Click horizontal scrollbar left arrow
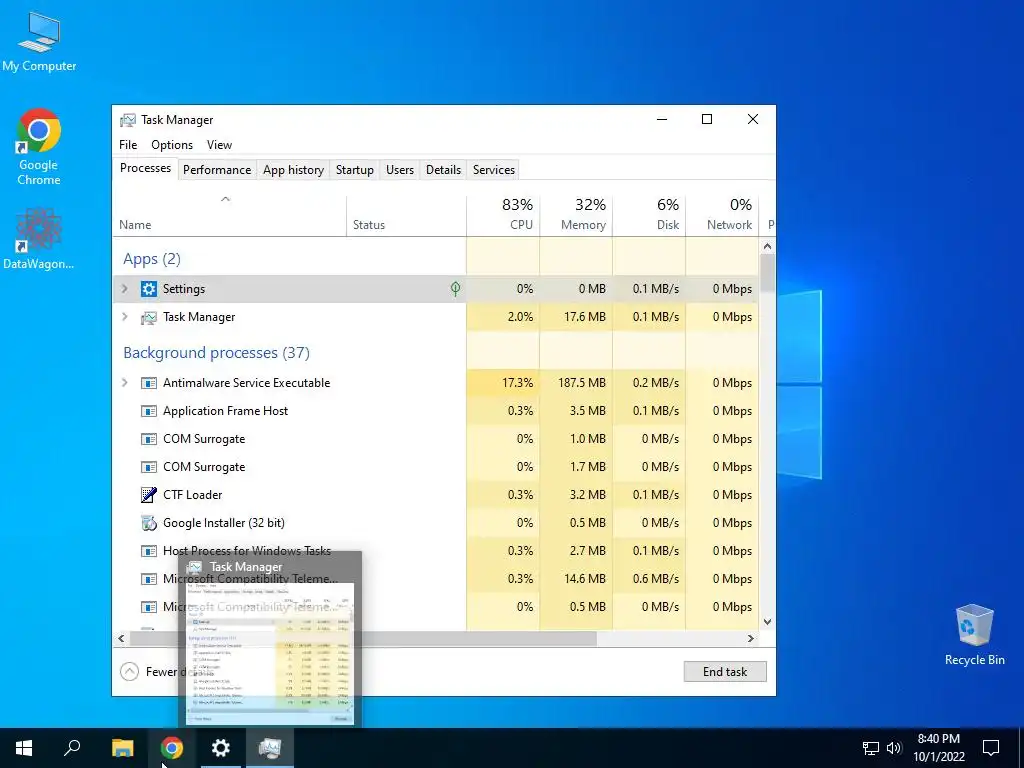The width and height of the screenshot is (1024, 768). (121, 638)
